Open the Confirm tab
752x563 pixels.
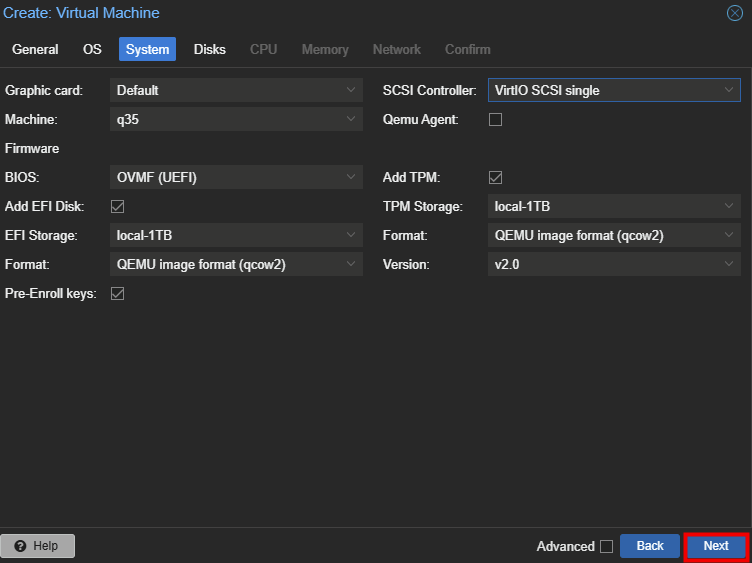point(468,49)
